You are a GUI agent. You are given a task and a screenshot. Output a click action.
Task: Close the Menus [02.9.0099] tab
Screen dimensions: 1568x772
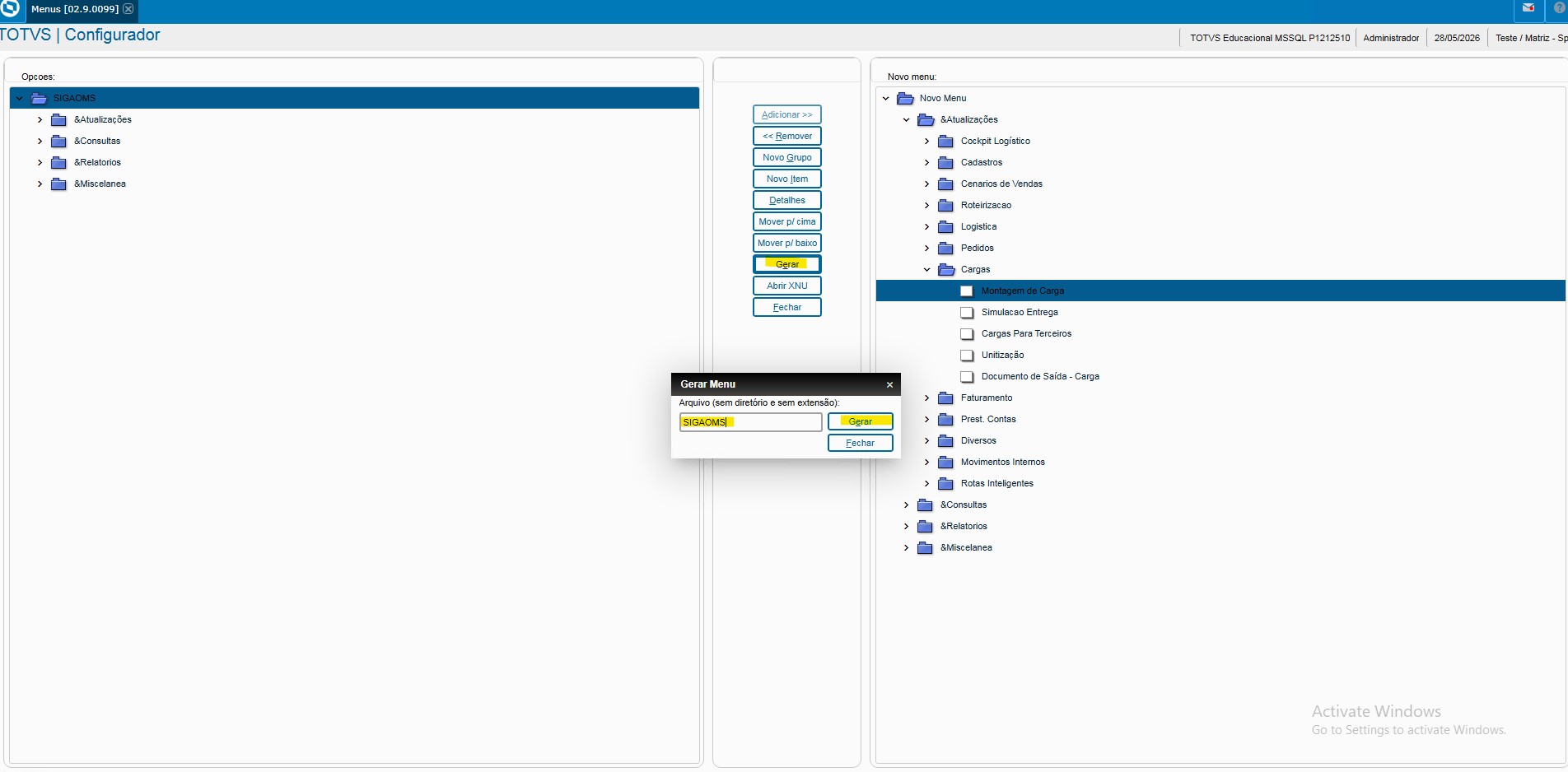128,9
